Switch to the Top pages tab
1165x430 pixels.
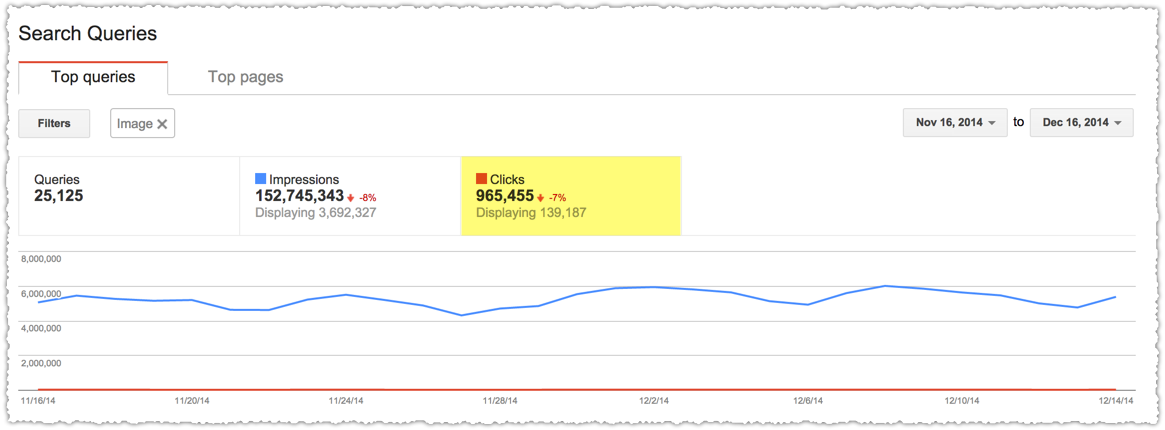point(245,77)
